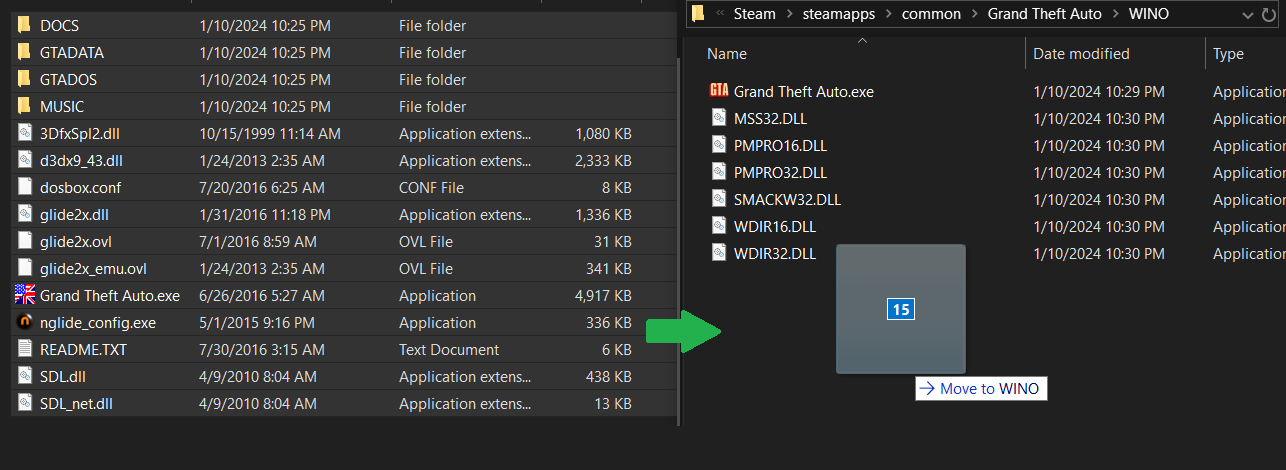Click the red GTA Grand Theft Auto.exe icon in WINO

coord(718,91)
